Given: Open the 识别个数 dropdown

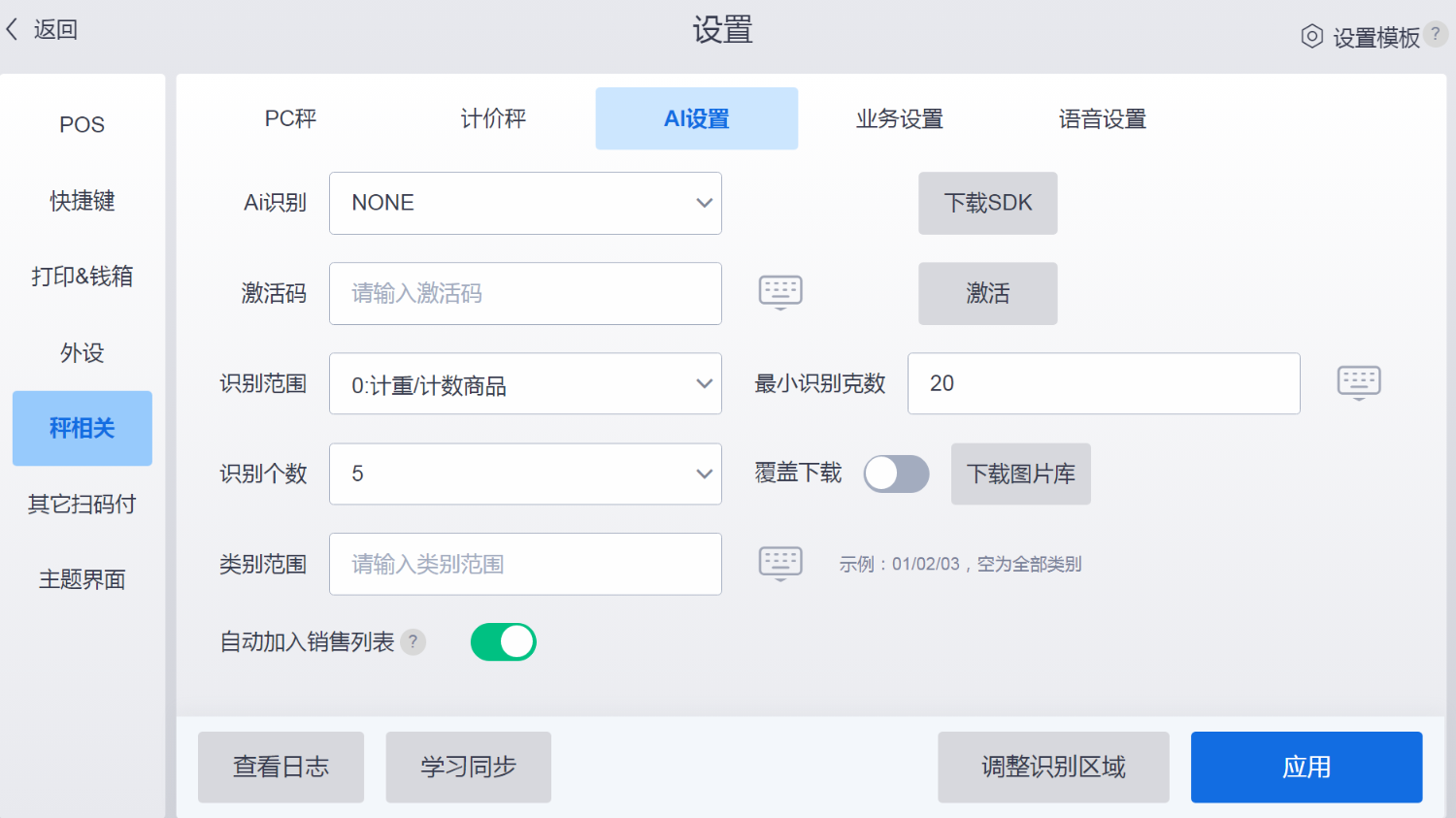Looking at the screenshot, I should pos(525,474).
